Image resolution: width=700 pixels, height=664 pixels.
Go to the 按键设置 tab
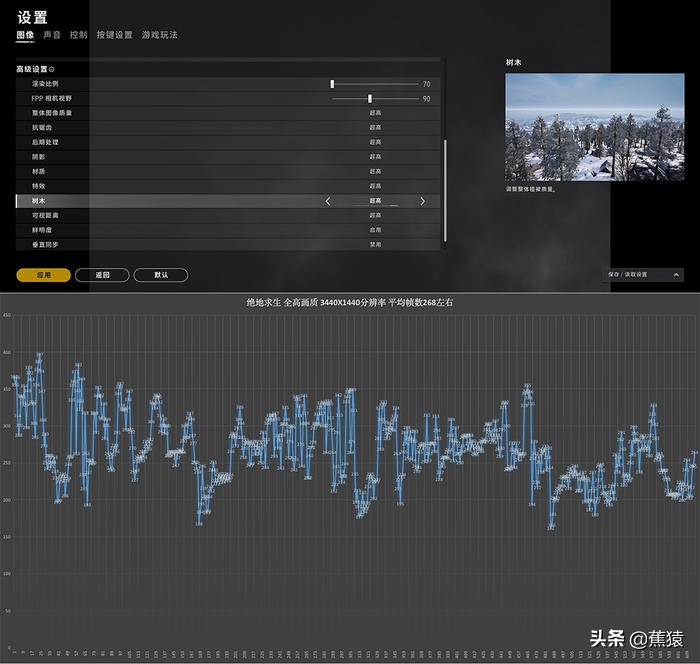114,35
